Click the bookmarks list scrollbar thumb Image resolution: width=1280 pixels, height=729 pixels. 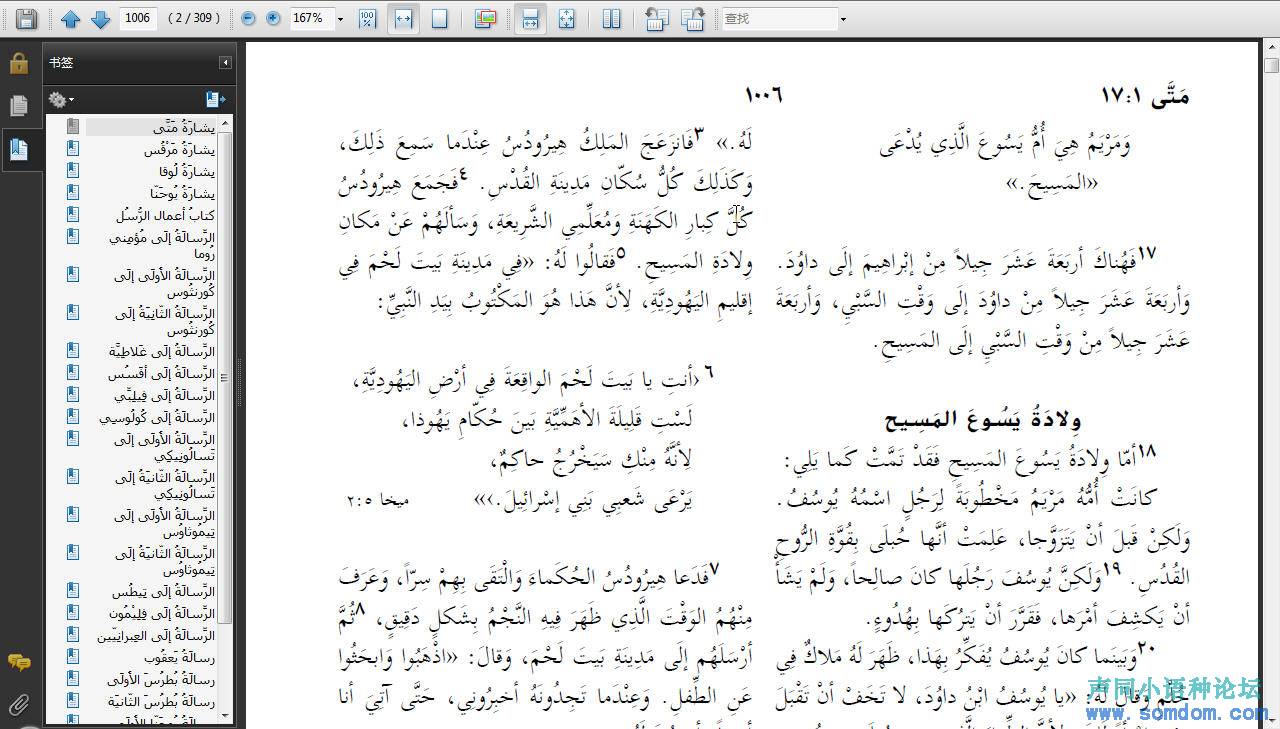(225, 377)
